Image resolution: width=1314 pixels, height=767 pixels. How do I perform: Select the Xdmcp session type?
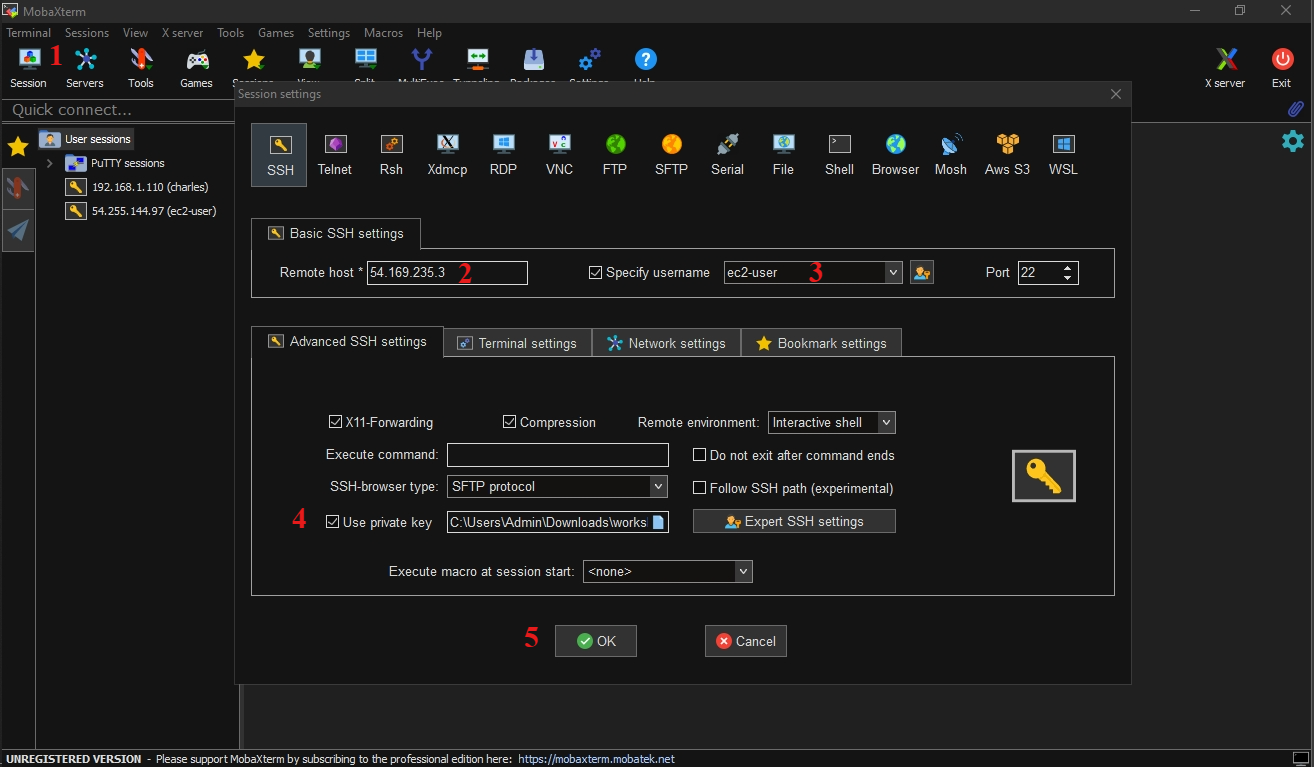(x=447, y=154)
